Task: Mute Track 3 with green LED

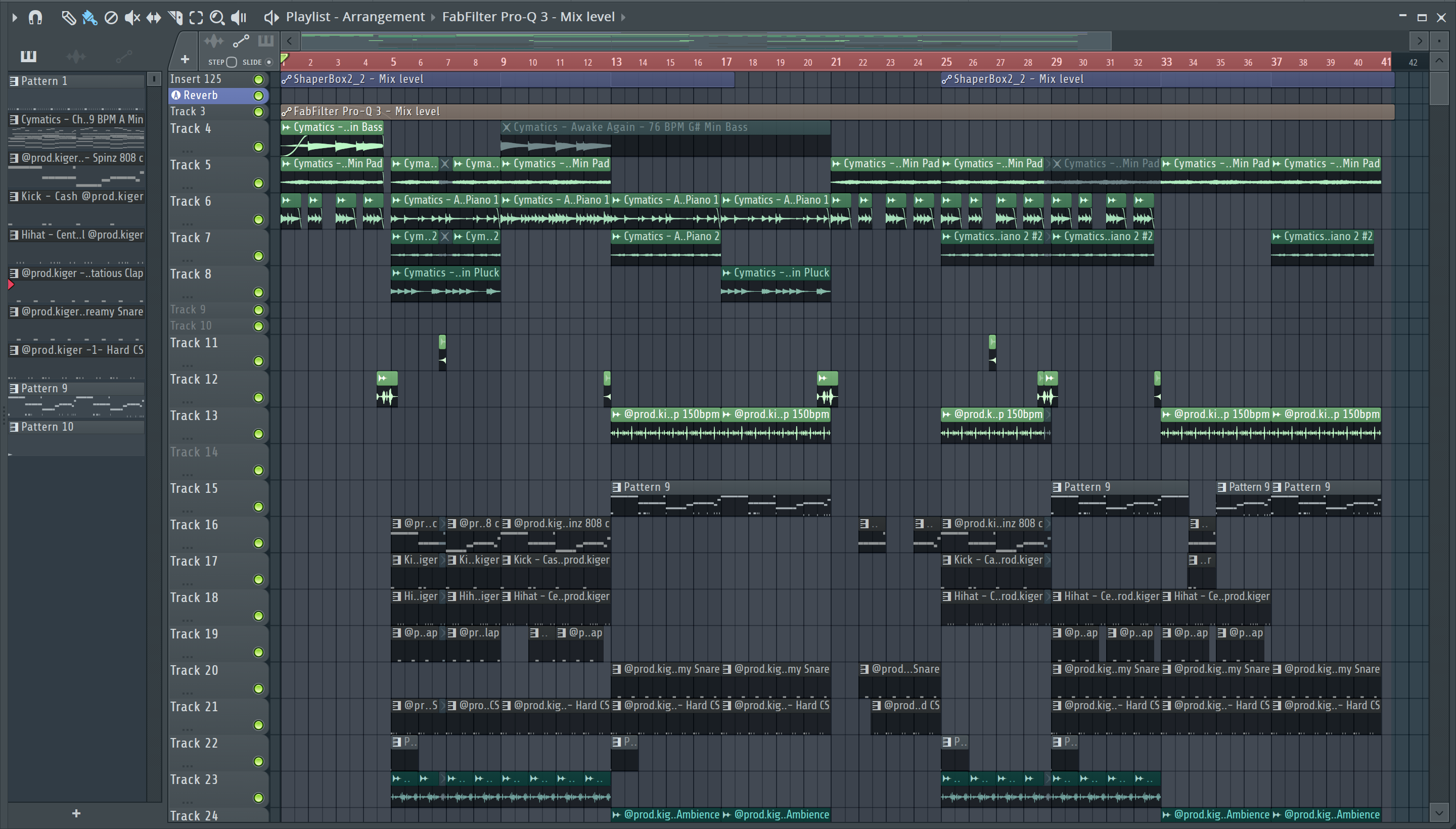Action: tap(258, 112)
